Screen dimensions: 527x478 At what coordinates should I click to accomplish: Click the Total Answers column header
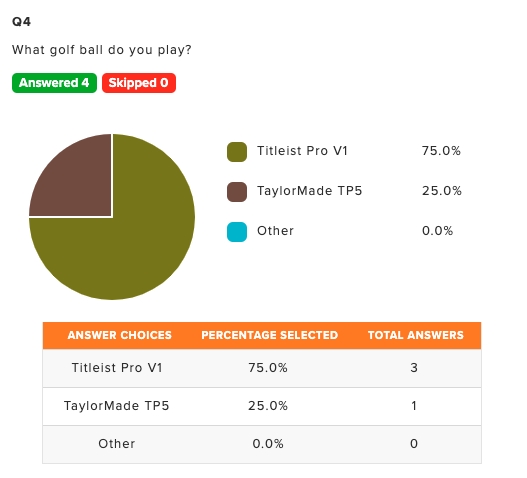[x=416, y=335]
